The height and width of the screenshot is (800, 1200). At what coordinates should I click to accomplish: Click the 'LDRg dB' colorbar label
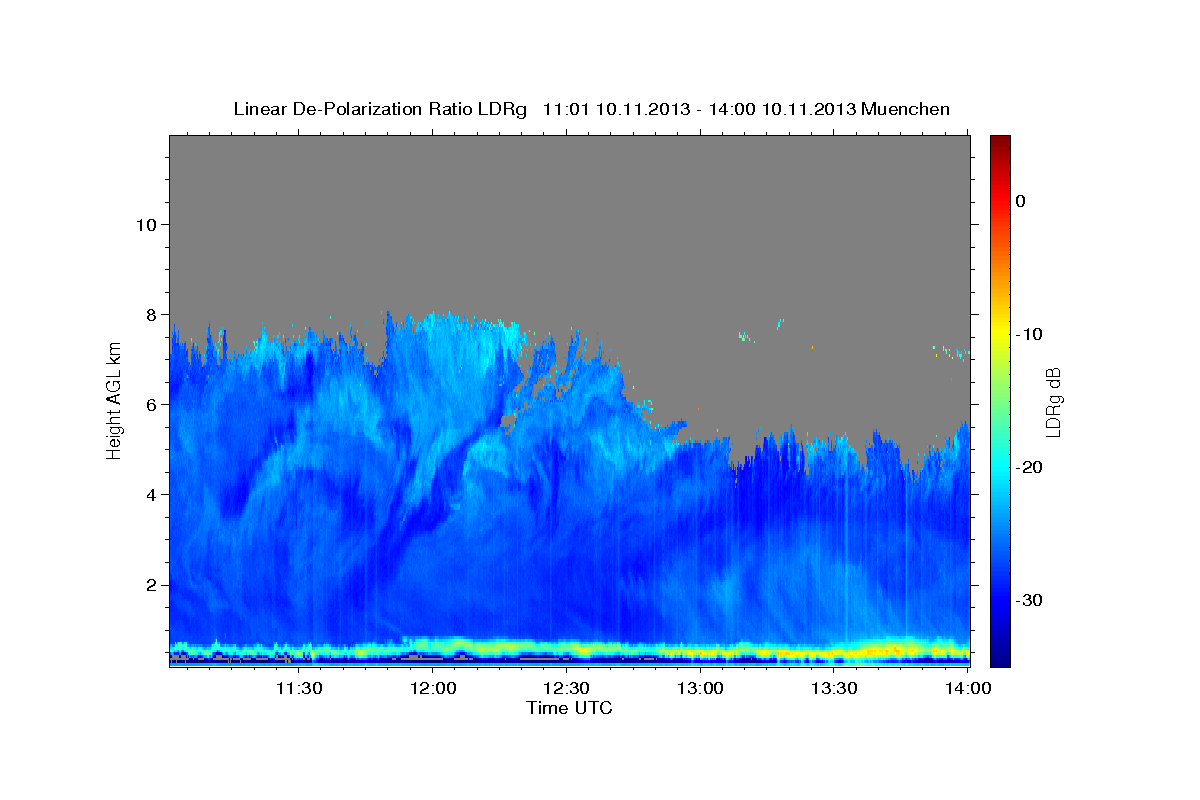(1052, 403)
